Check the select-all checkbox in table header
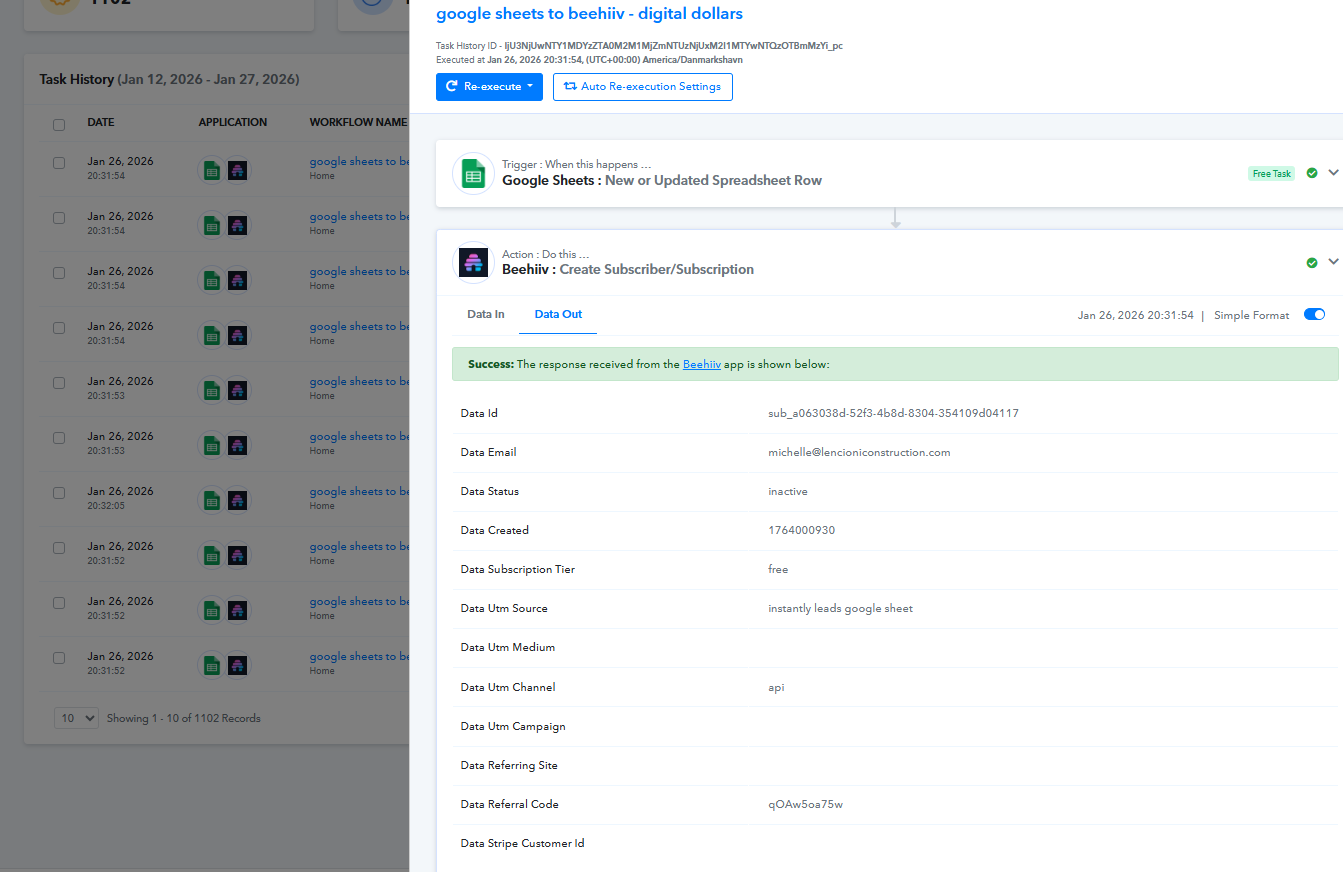The width and height of the screenshot is (1343, 872). pyautogui.click(x=59, y=125)
